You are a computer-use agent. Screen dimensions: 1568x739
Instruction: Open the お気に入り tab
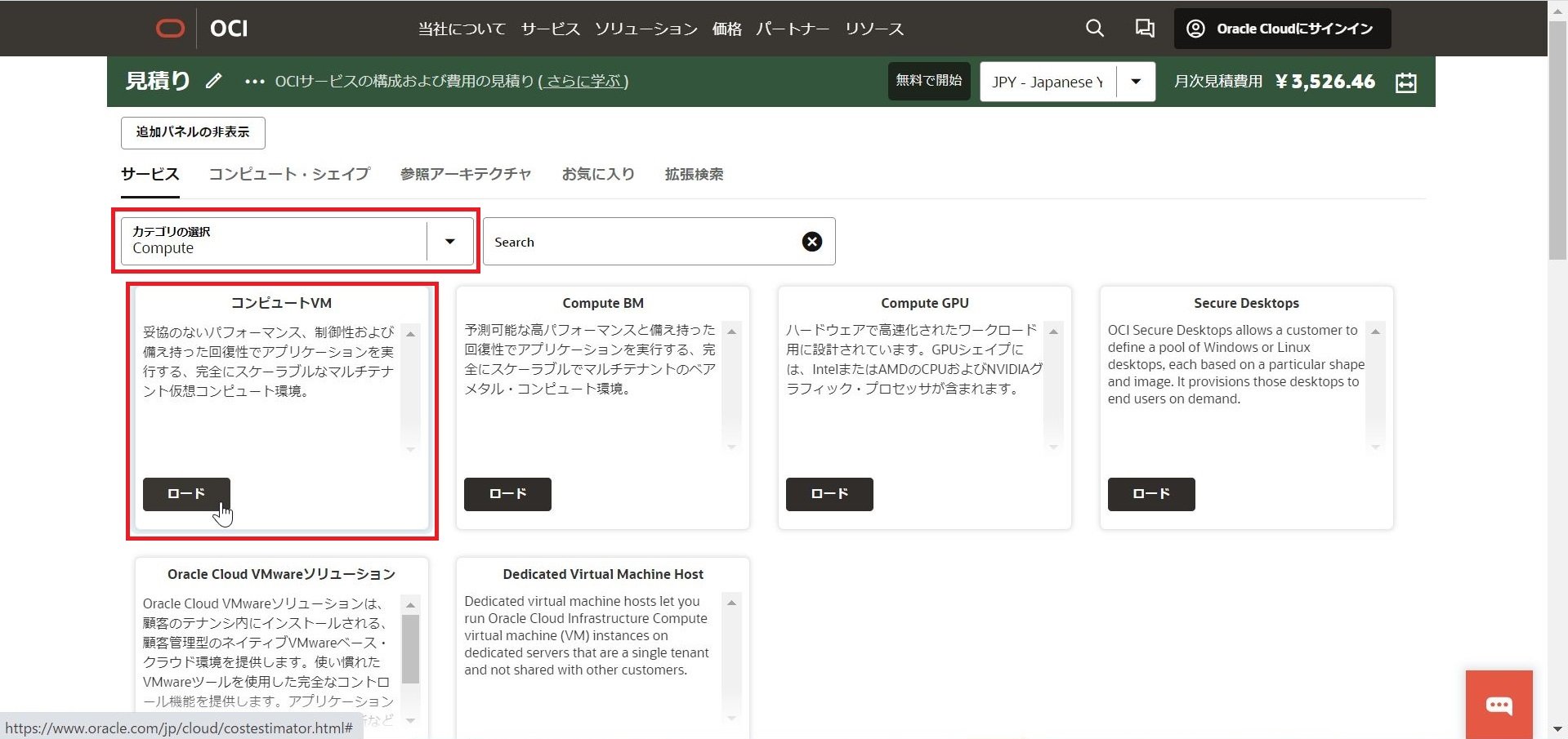click(x=597, y=174)
